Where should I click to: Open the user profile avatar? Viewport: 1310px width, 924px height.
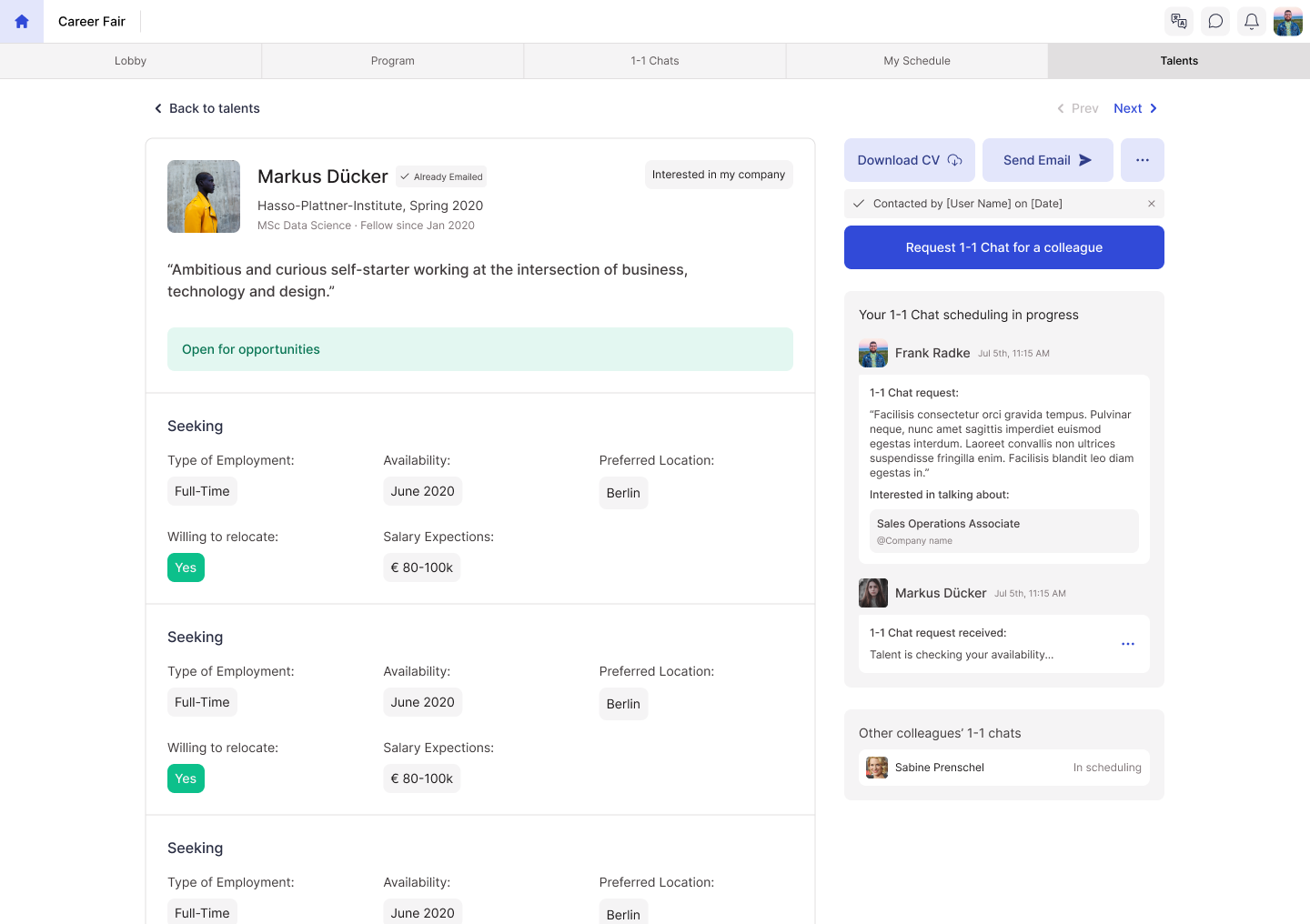tap(1288, 22)
